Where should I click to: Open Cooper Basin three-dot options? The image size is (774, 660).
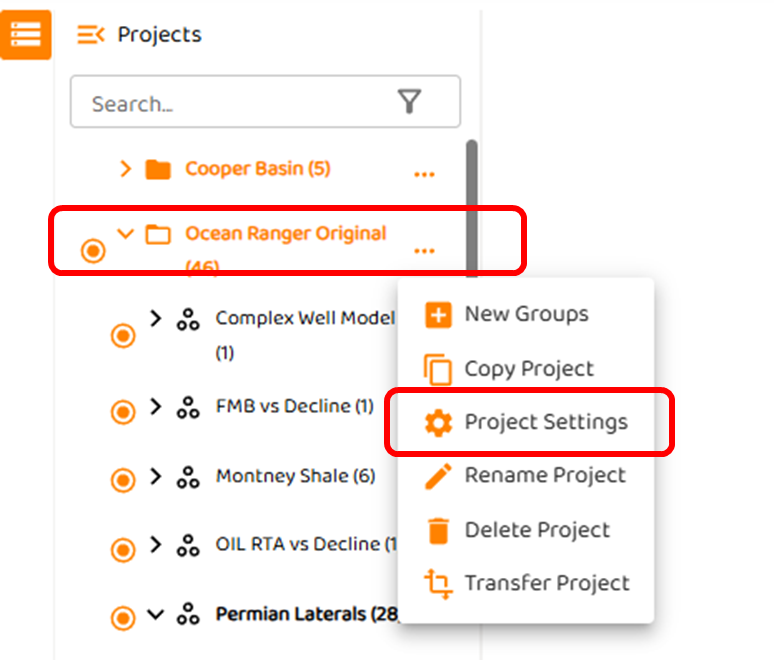coord(424,173)
